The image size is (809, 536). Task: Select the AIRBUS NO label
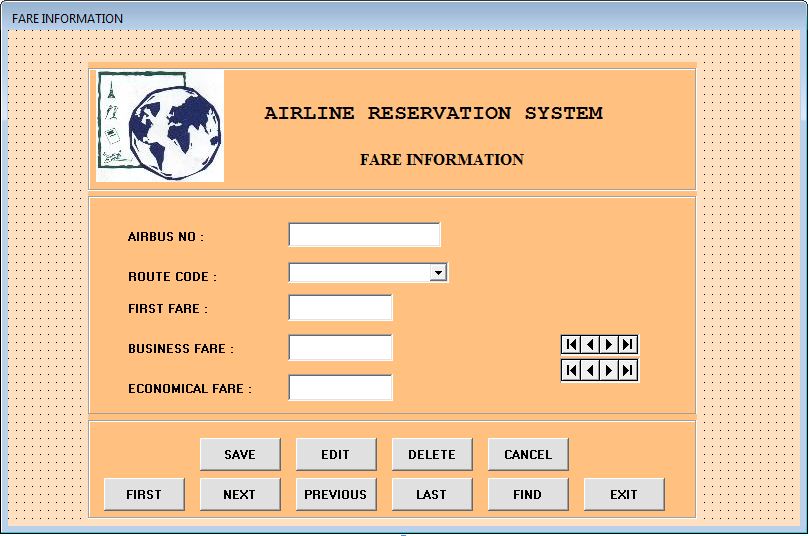click(166, 237)
